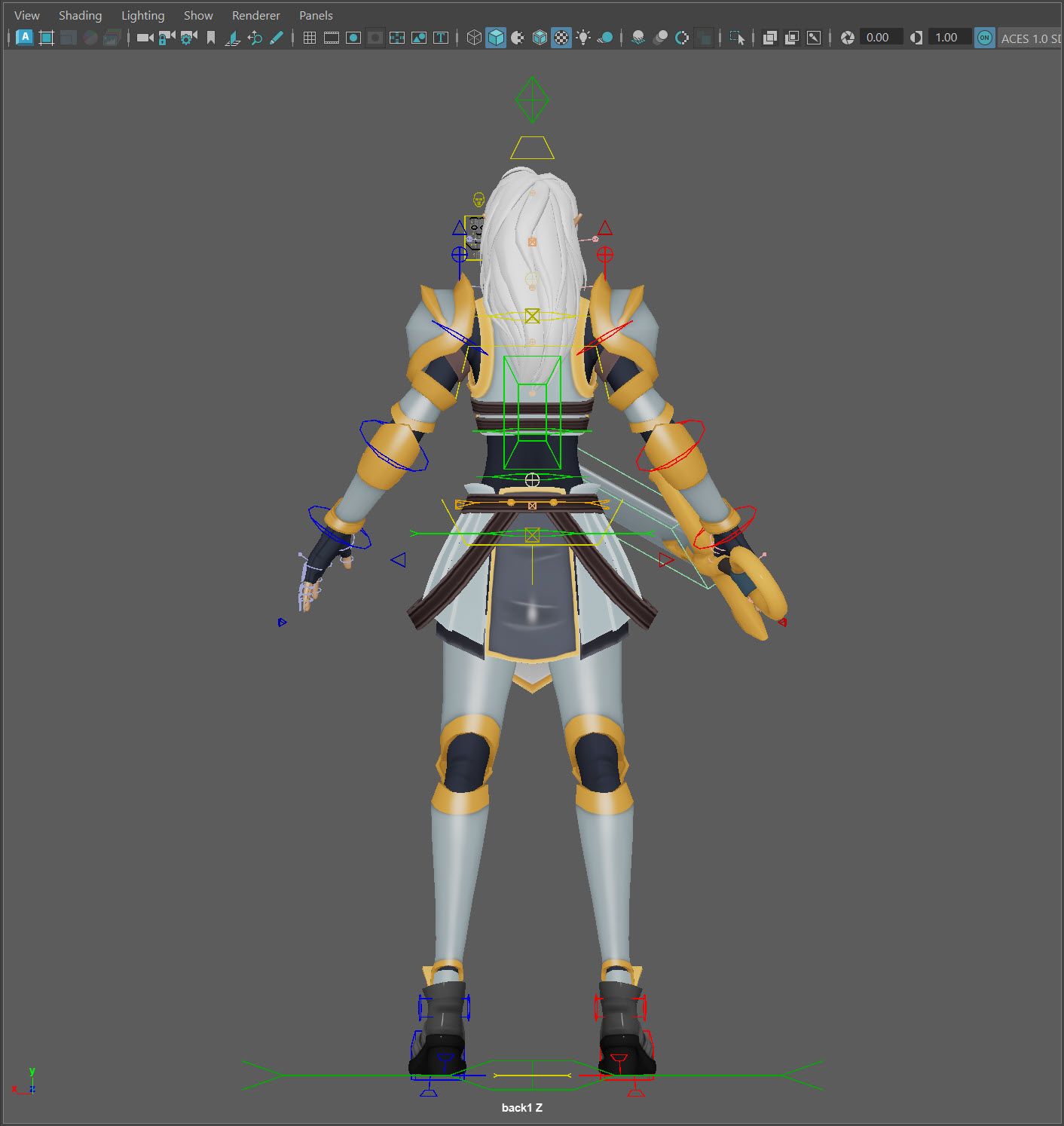Click the Multisample Anti-aliasing ring icon
This screenshot has height=1126, width=1064.
682,37
